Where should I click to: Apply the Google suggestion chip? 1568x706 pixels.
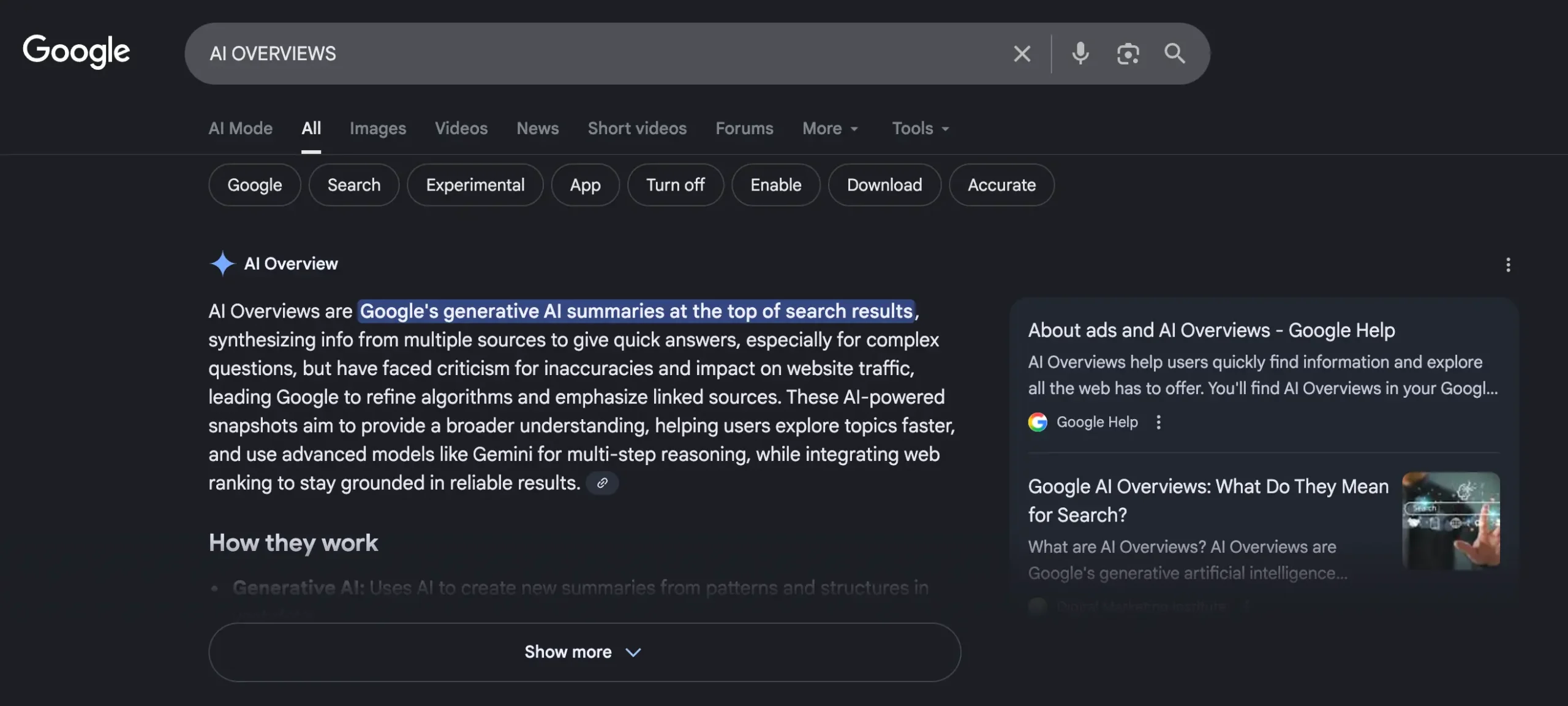(x=255, y=184)
